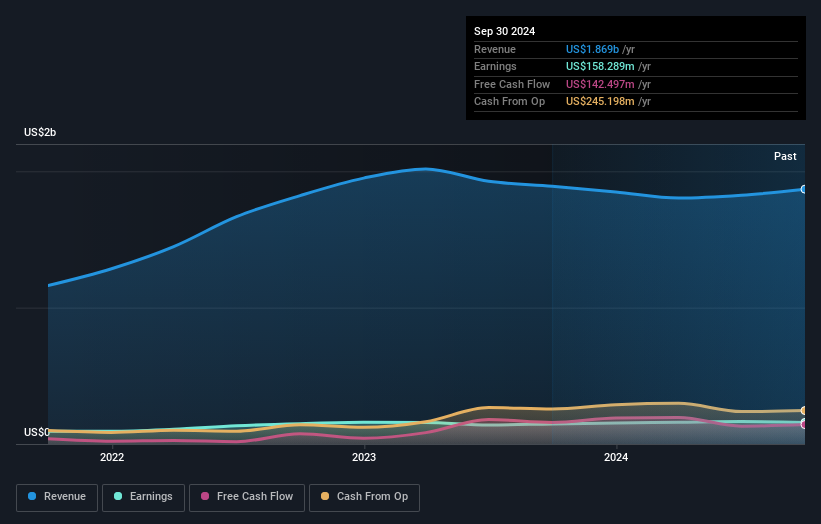Click the Sep 30 2024 tooltip date

point(504,31)
